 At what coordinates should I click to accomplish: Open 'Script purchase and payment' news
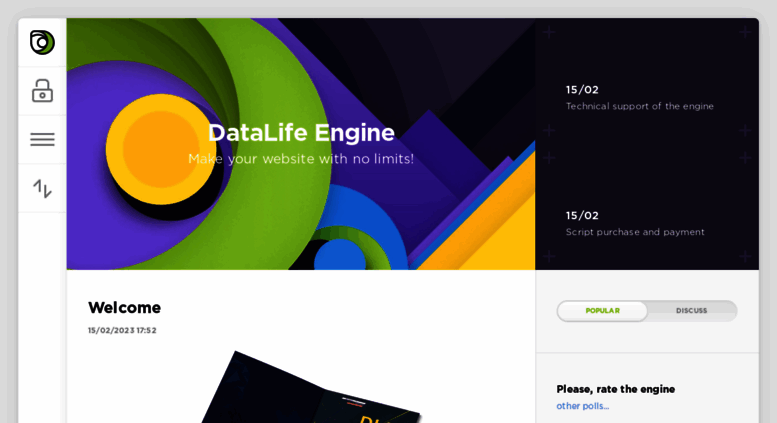[x=635, y=232]
